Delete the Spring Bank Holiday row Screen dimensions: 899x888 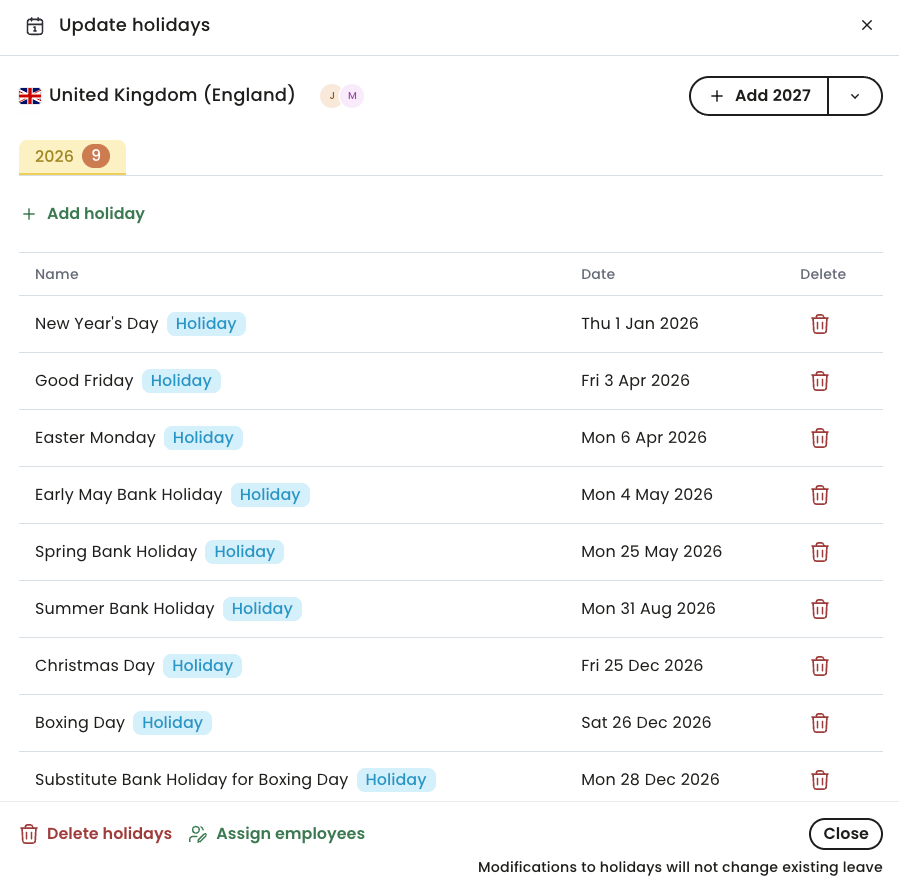[820, 552]
